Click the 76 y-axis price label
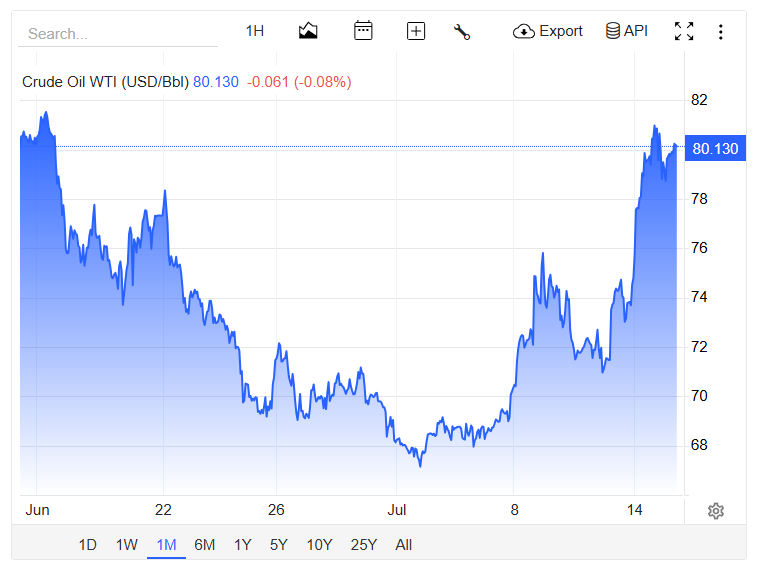 point(699,248)
